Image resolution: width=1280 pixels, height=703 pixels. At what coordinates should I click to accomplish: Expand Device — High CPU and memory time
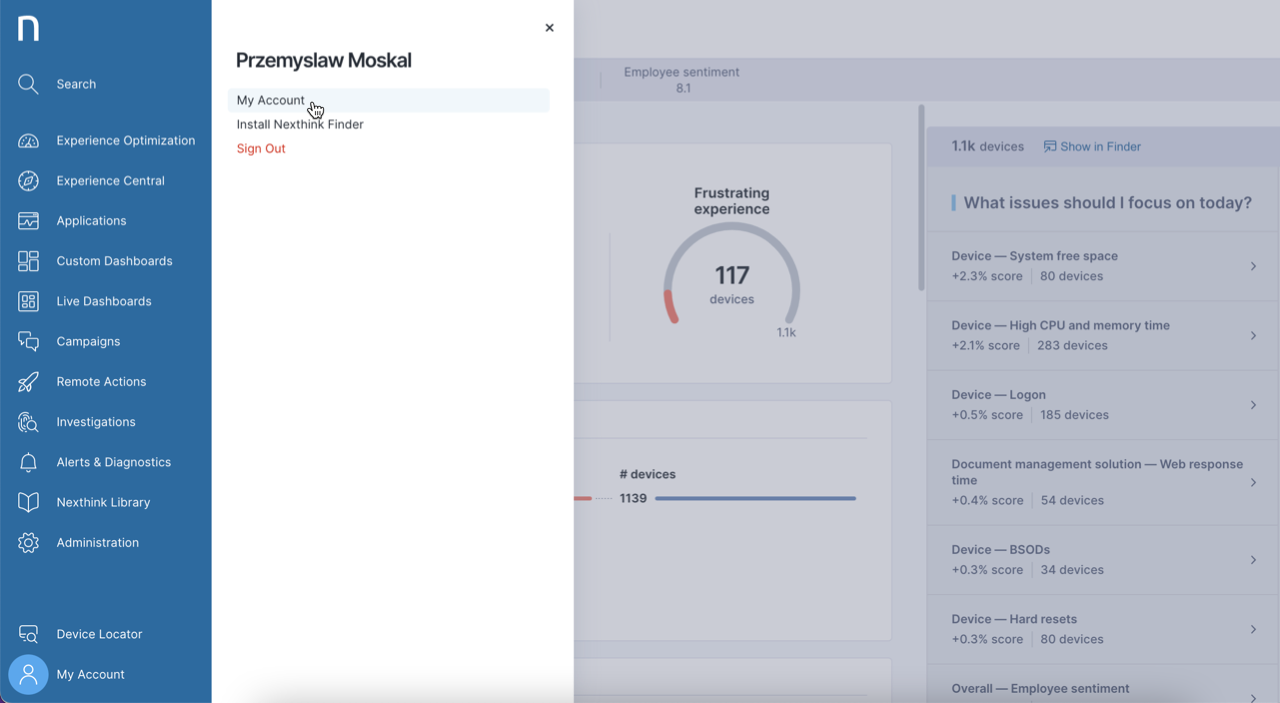(1253, 335)
